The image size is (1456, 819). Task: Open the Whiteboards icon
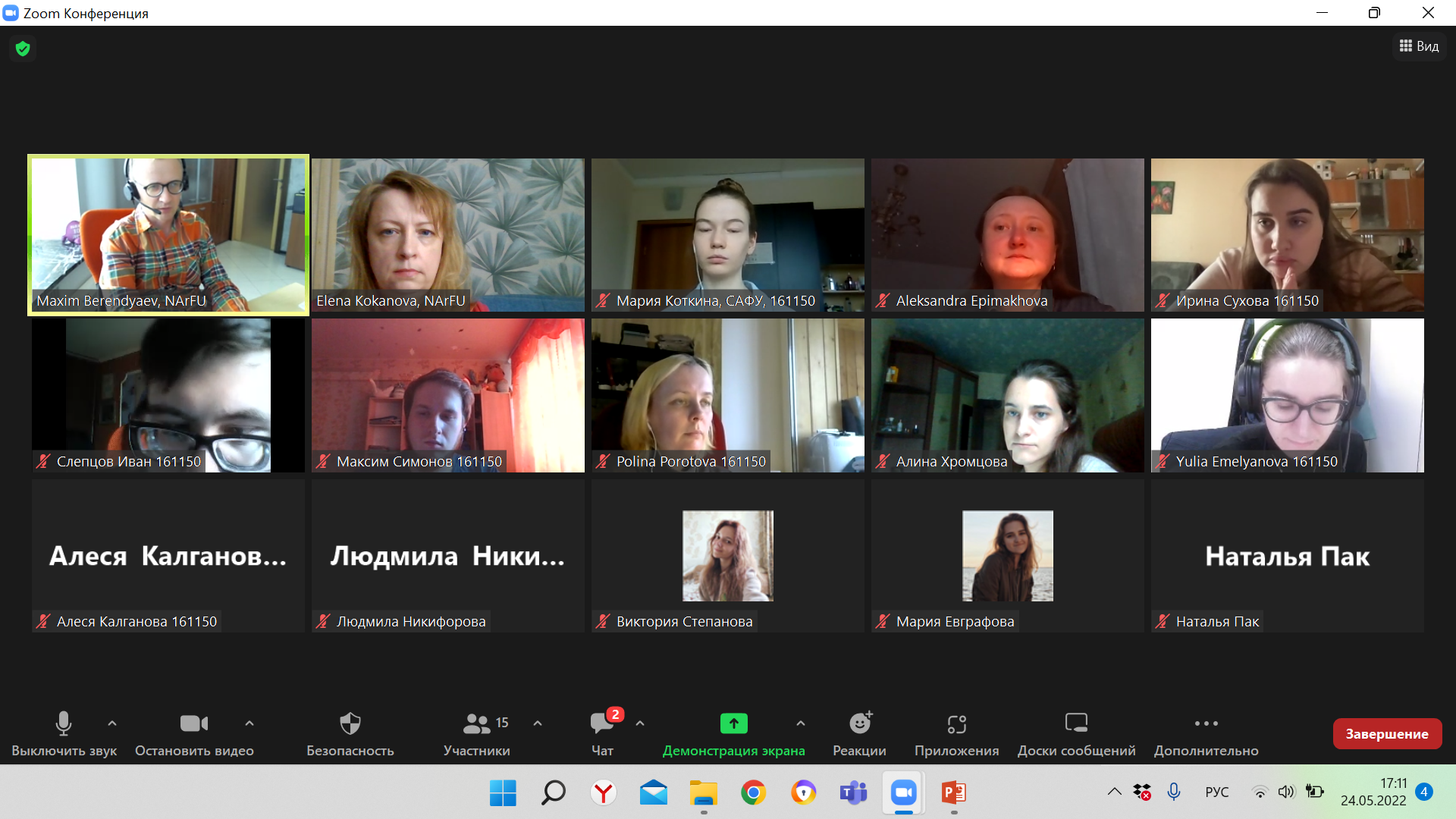[x=1076, y=724]
